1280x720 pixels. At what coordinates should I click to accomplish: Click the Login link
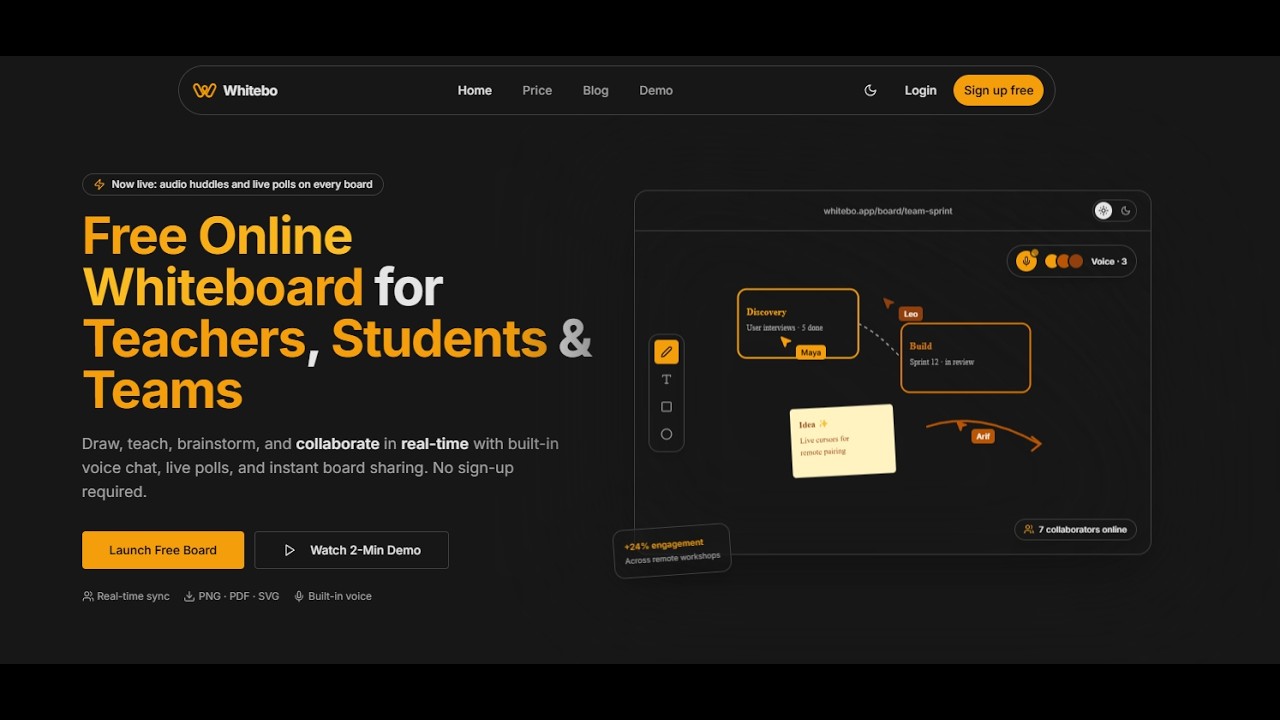click(921, 90)
